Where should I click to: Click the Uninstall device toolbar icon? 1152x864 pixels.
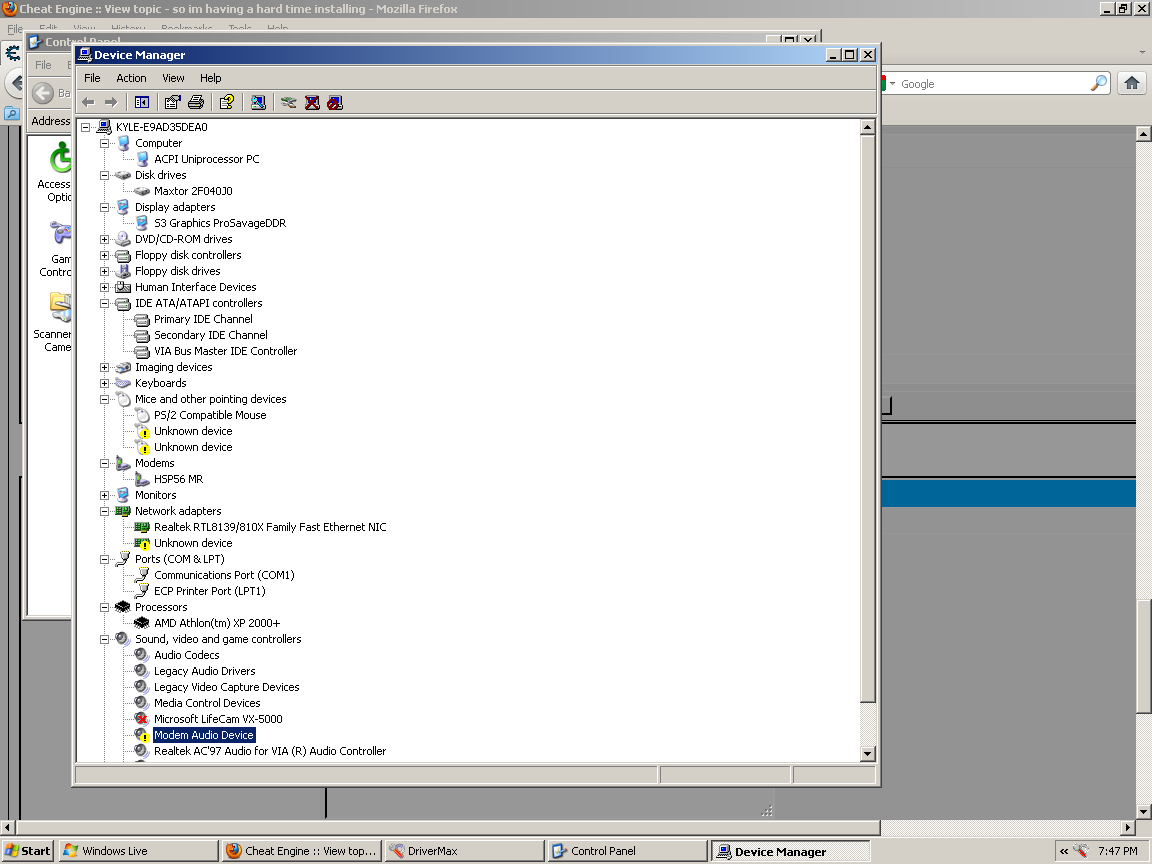312,102
